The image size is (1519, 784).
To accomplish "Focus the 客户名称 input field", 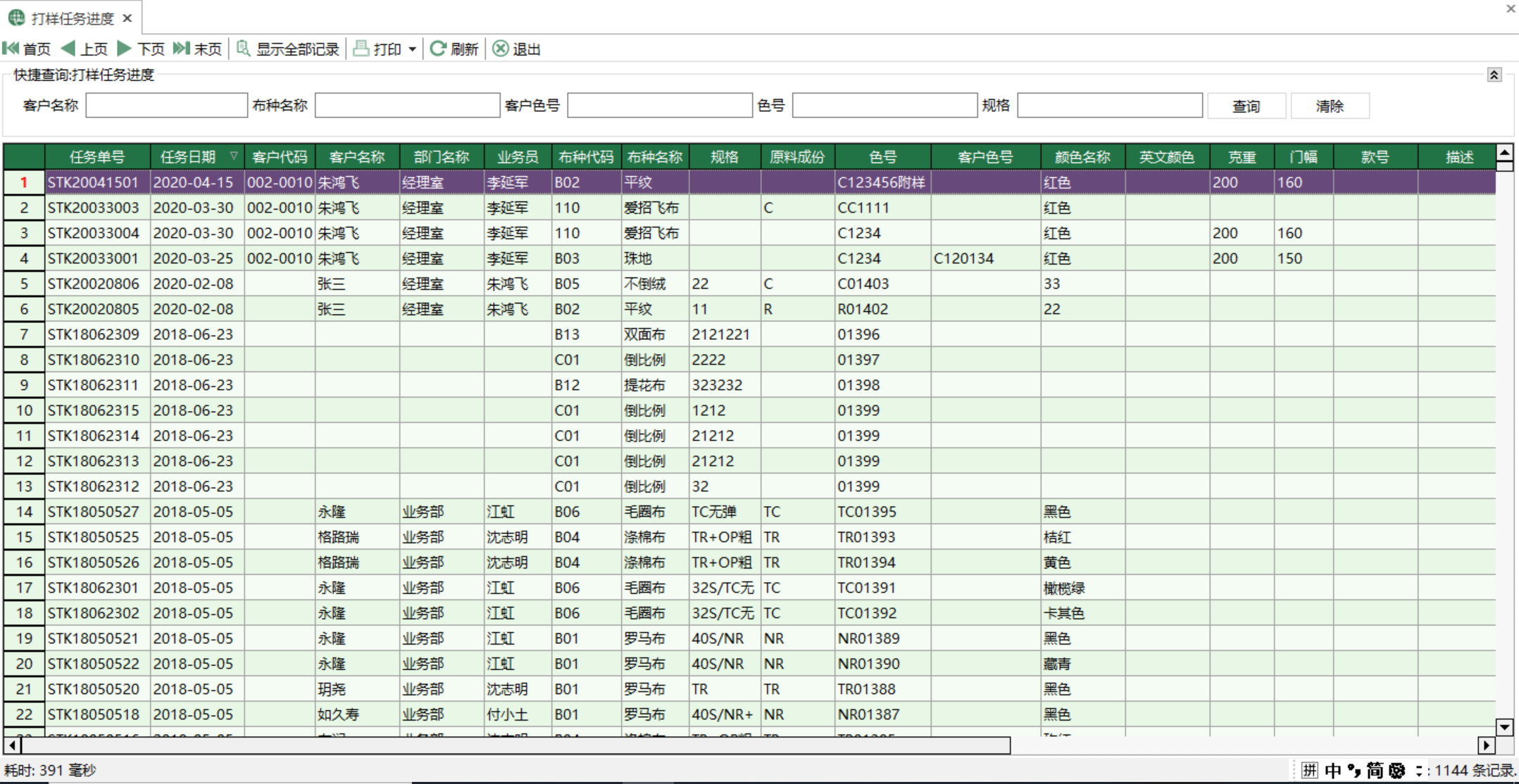I will tap(167, 106).
